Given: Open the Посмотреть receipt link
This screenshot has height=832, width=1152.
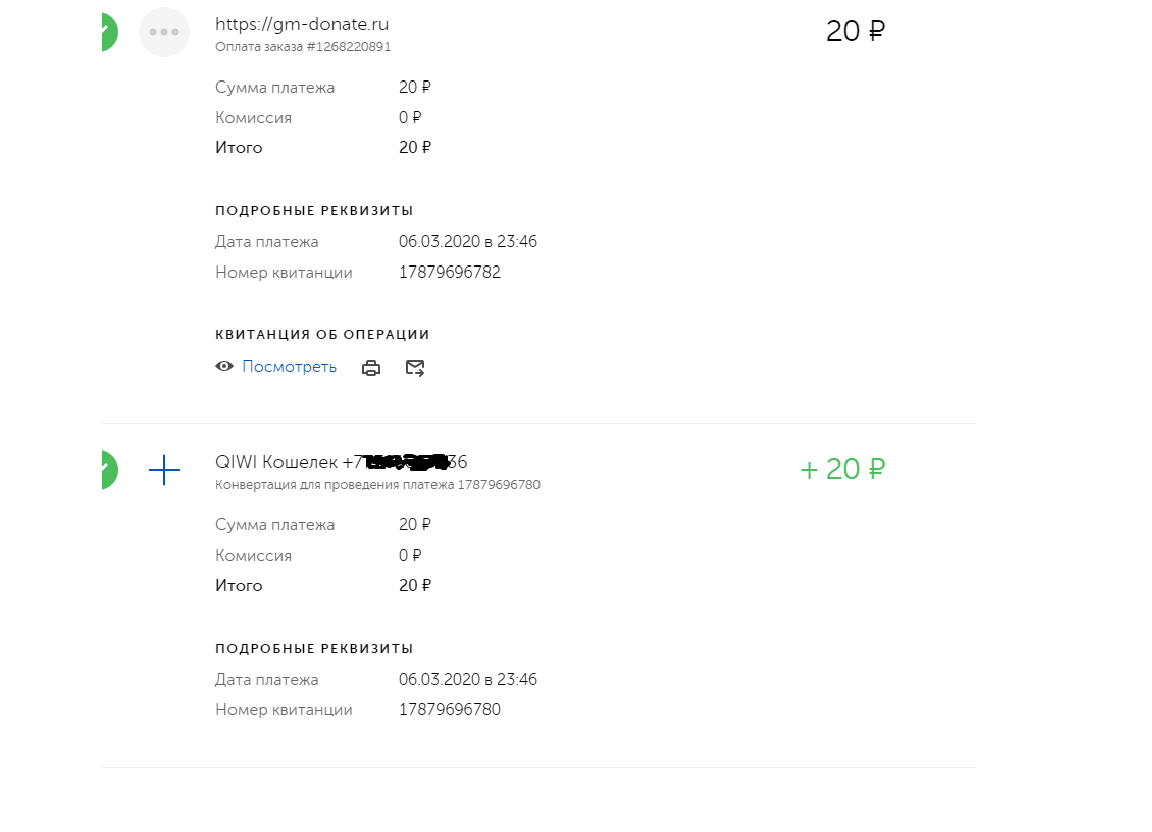Looking at the screenshot, I should (289, 367).
